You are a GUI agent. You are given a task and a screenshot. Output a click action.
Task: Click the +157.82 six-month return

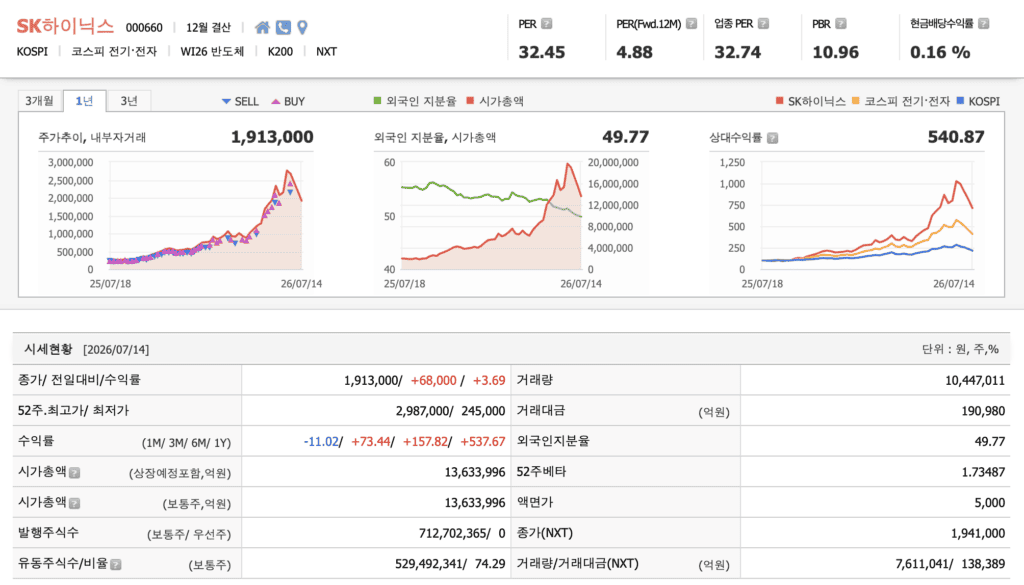[425, 442]
